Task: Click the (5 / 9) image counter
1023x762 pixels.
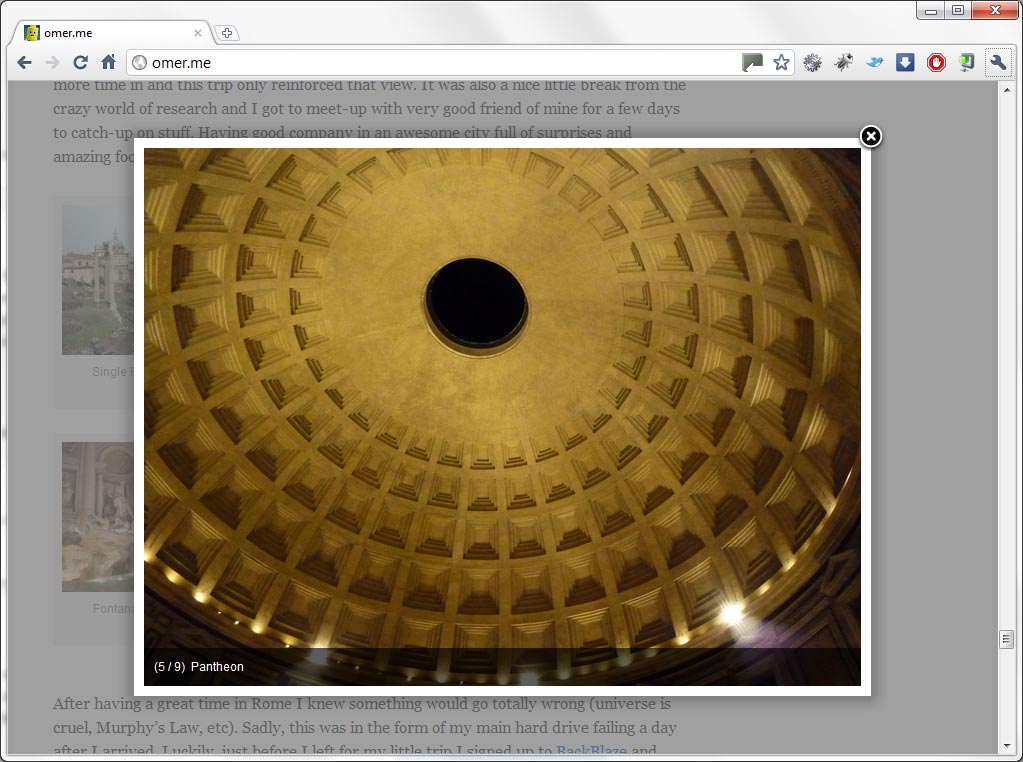Action: click(170, 667)
